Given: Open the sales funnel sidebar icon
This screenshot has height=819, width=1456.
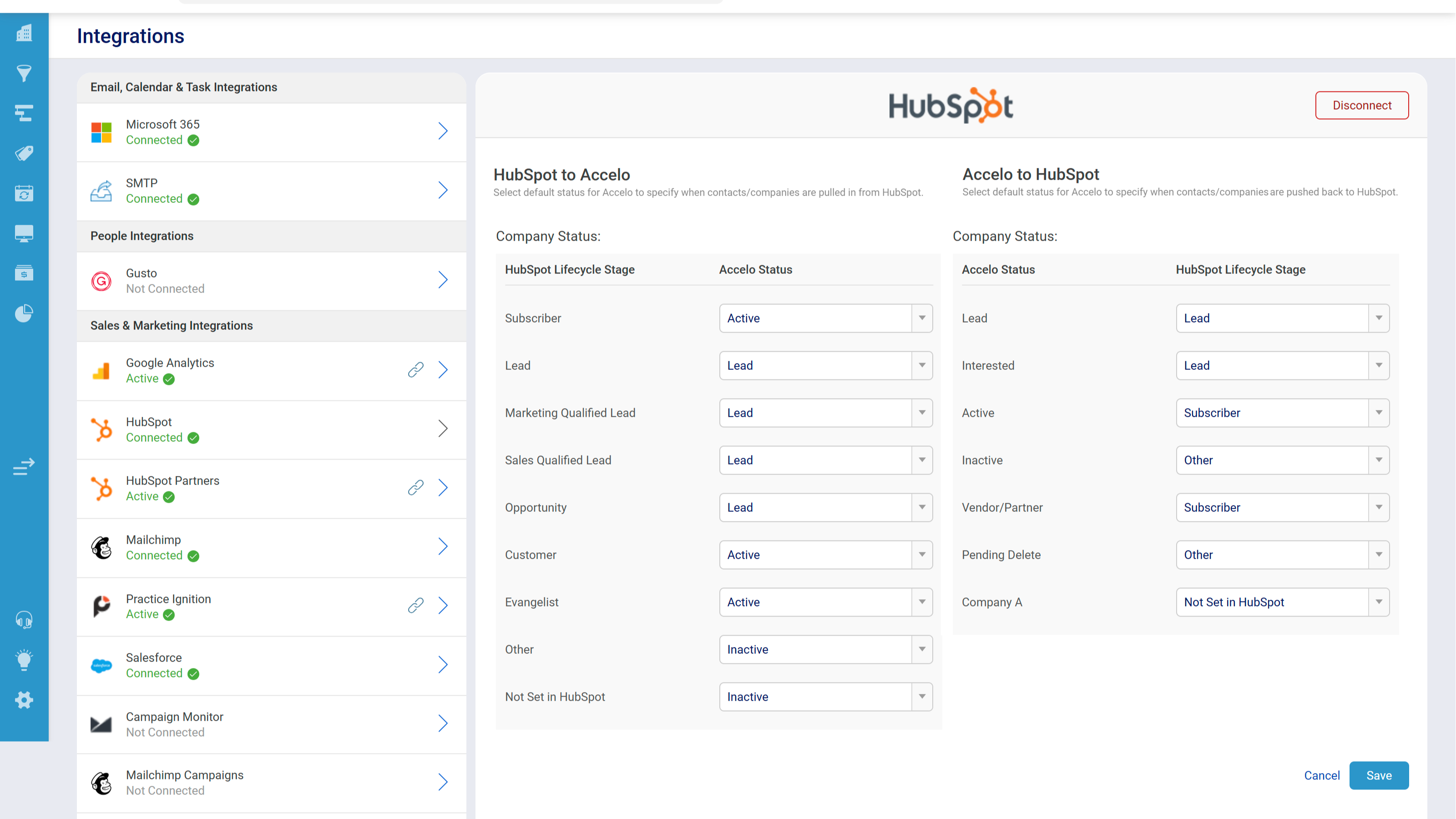Looking at the screenshot, I should pyautogui.click(x=24, y=73).
